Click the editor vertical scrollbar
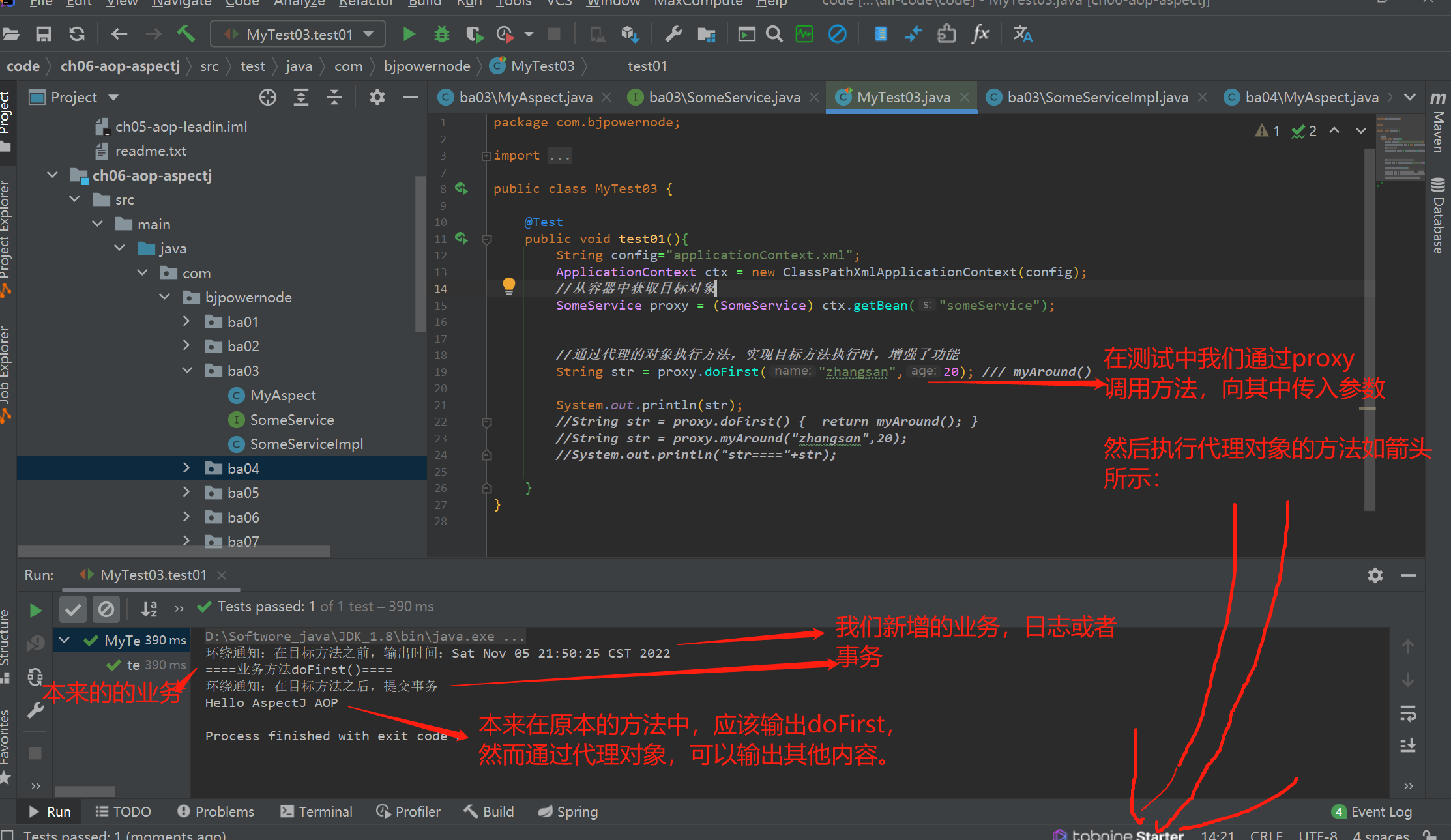The image size is (1451, 840). point(1370,326)
